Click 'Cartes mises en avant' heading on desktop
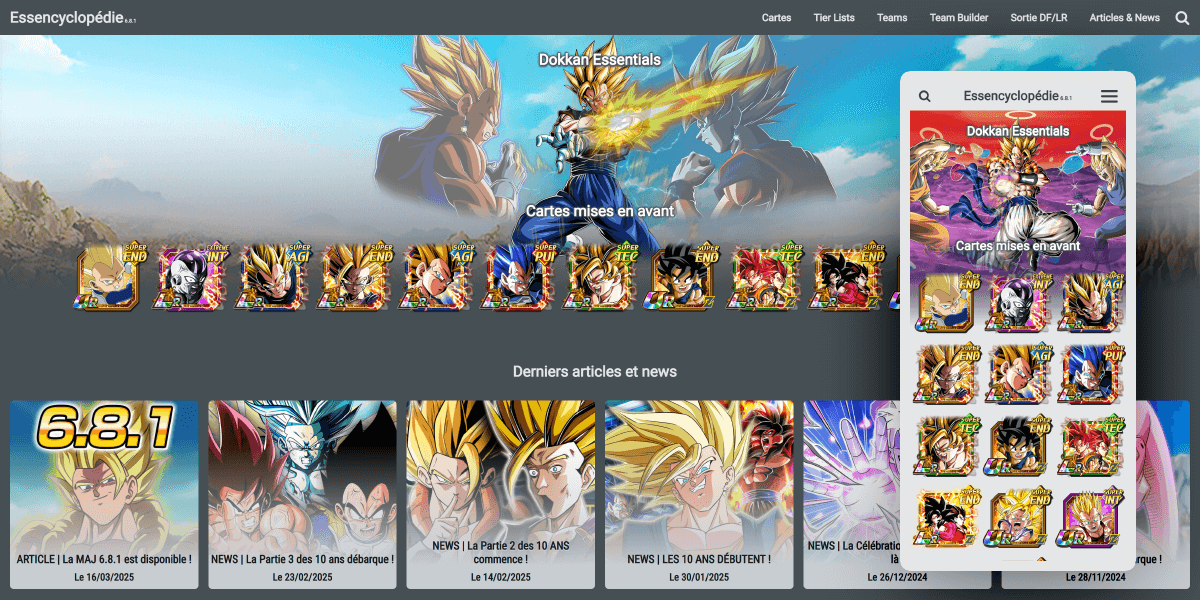1200x600 pixels. pos(600,211)
